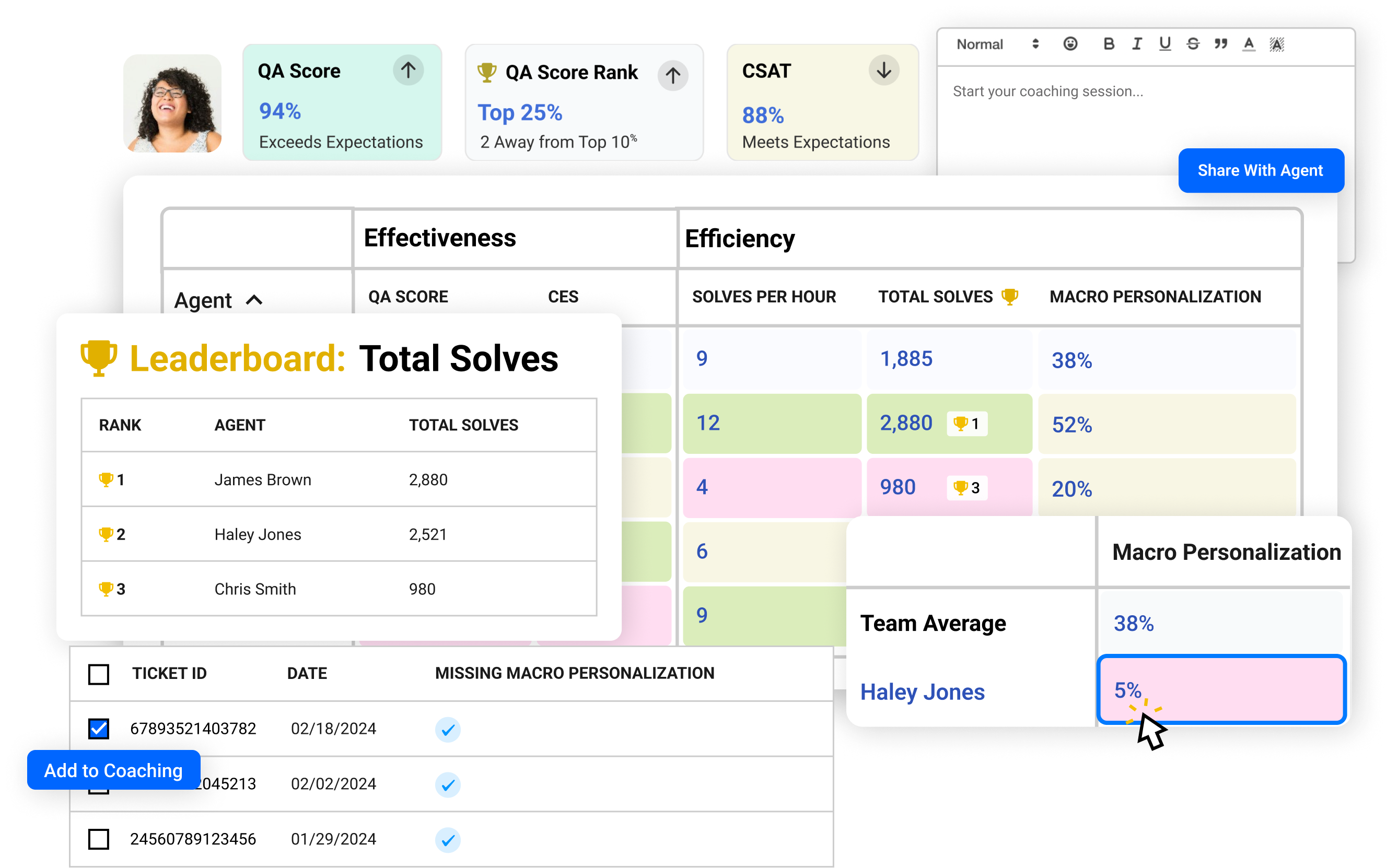
Task: Click the upward trend arrow on QA Score card
Action: (x=407, y=70)
